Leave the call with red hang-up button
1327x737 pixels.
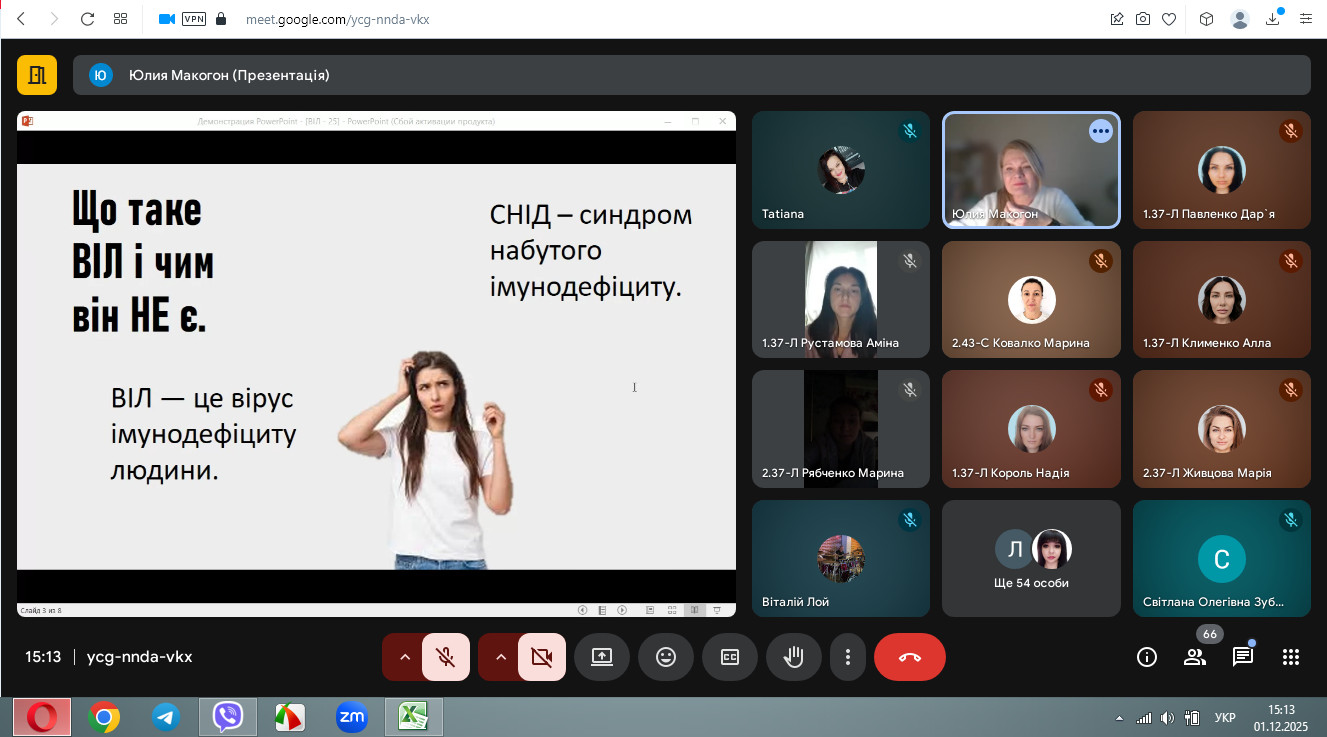[x=909, y=657]
